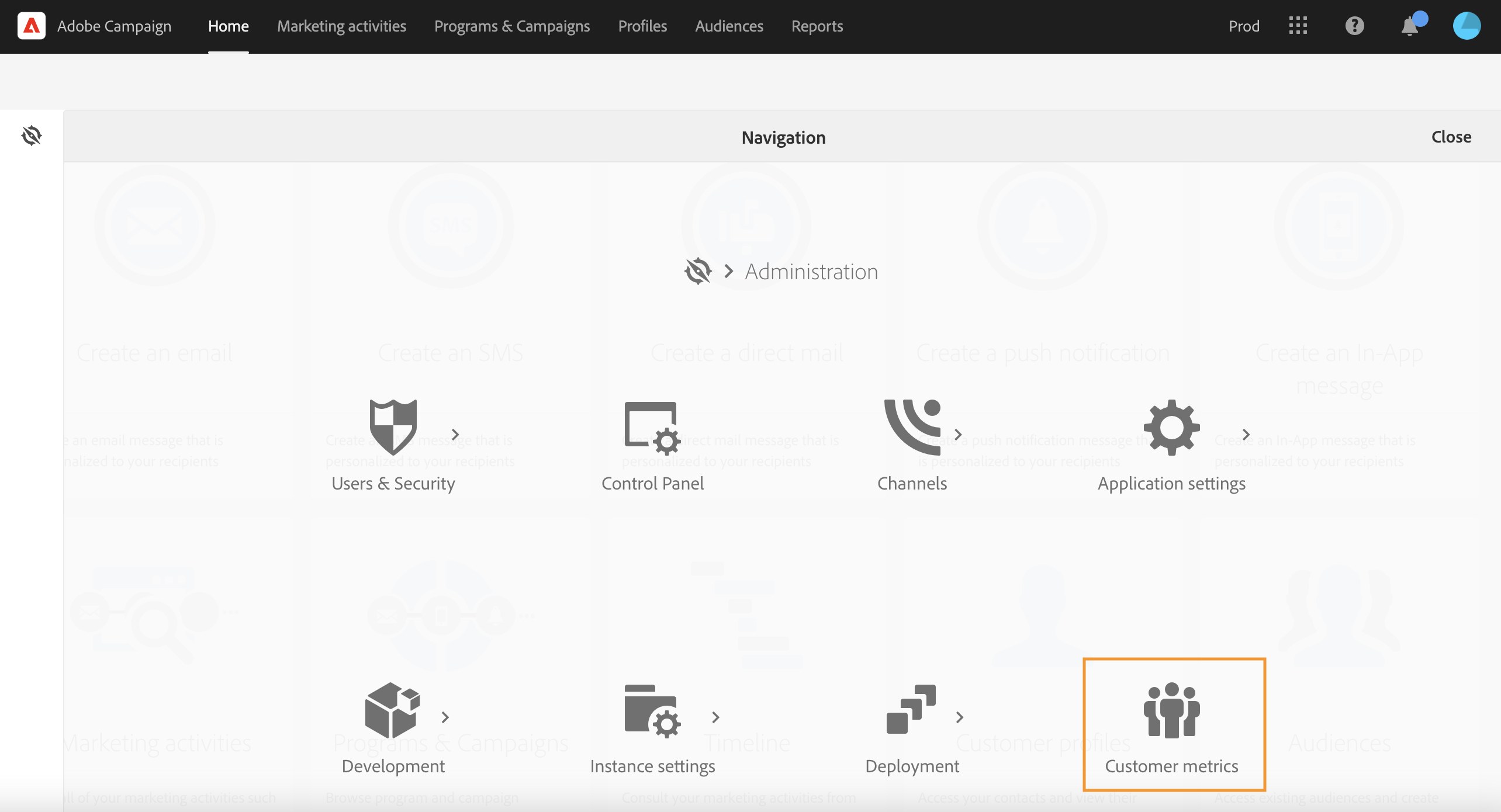
Task: Click the Development box icon
Action: 392,710
